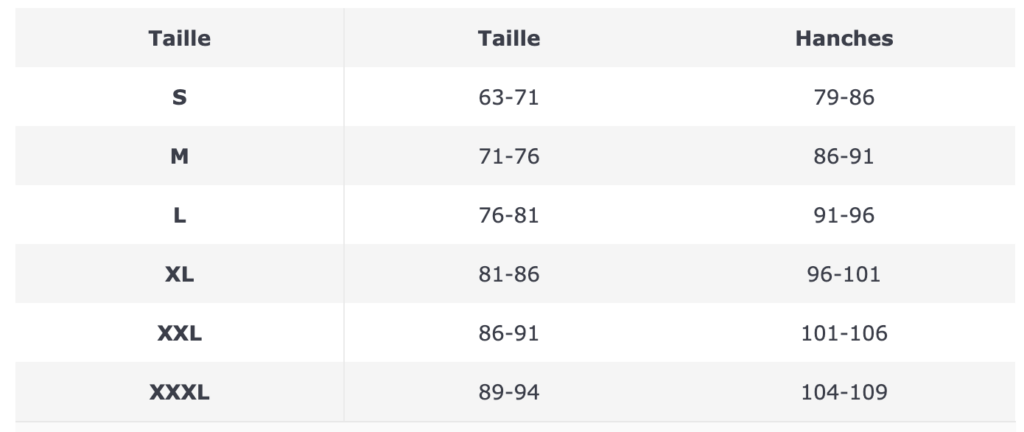Screen dimensions: 1024x432
Task: Click the 86-91 value in M row
Action: point(844,157)
